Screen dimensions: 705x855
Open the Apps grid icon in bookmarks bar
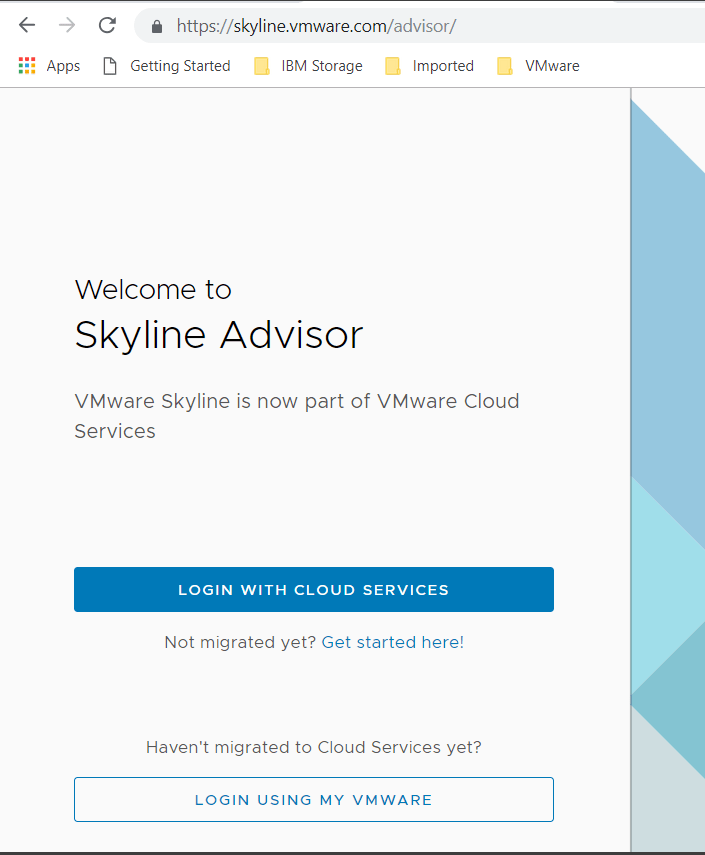coord(27,66)
